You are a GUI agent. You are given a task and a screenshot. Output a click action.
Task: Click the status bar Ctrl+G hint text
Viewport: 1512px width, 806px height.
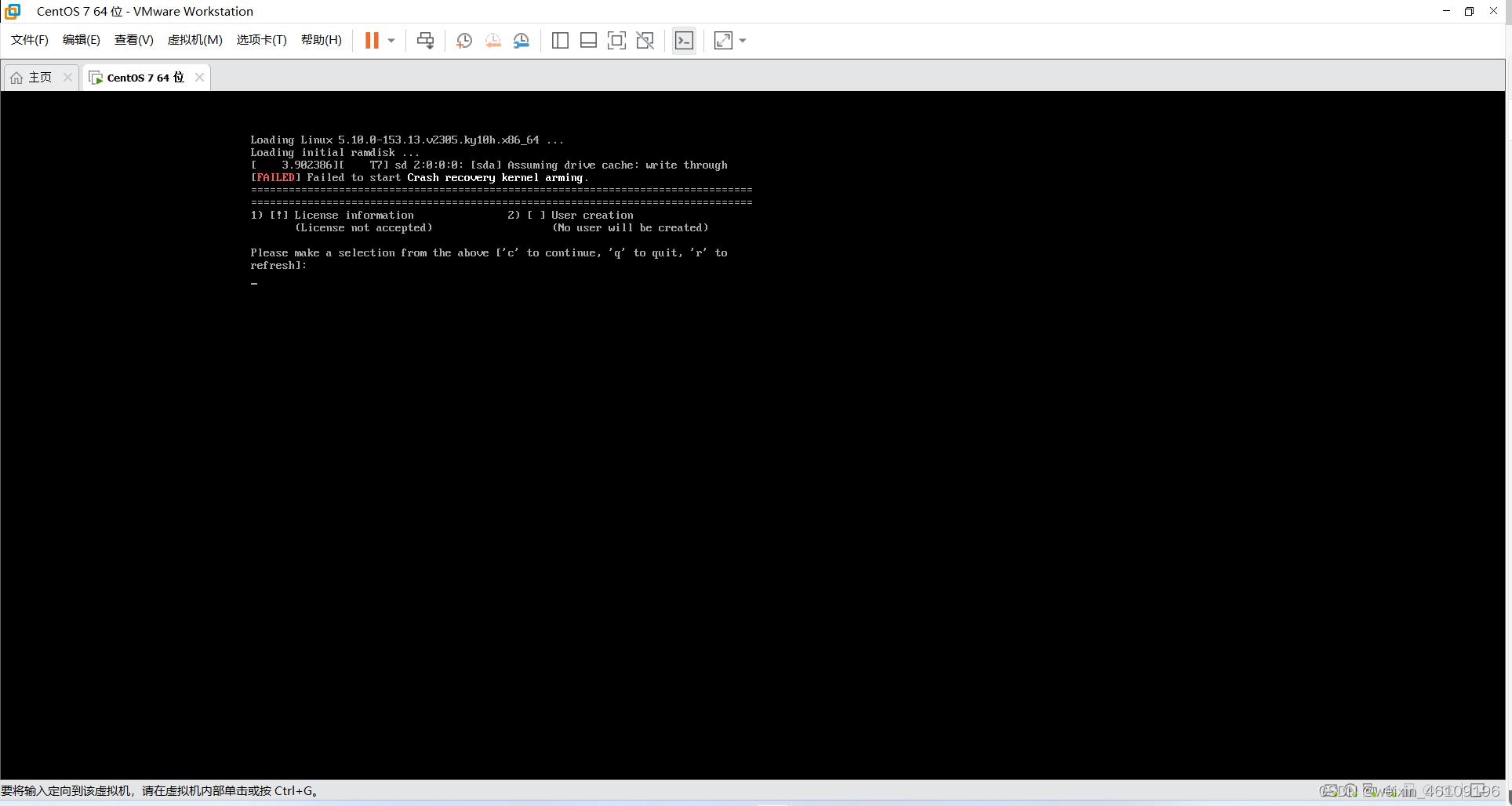pyautogui.click(x=160, y=790)
